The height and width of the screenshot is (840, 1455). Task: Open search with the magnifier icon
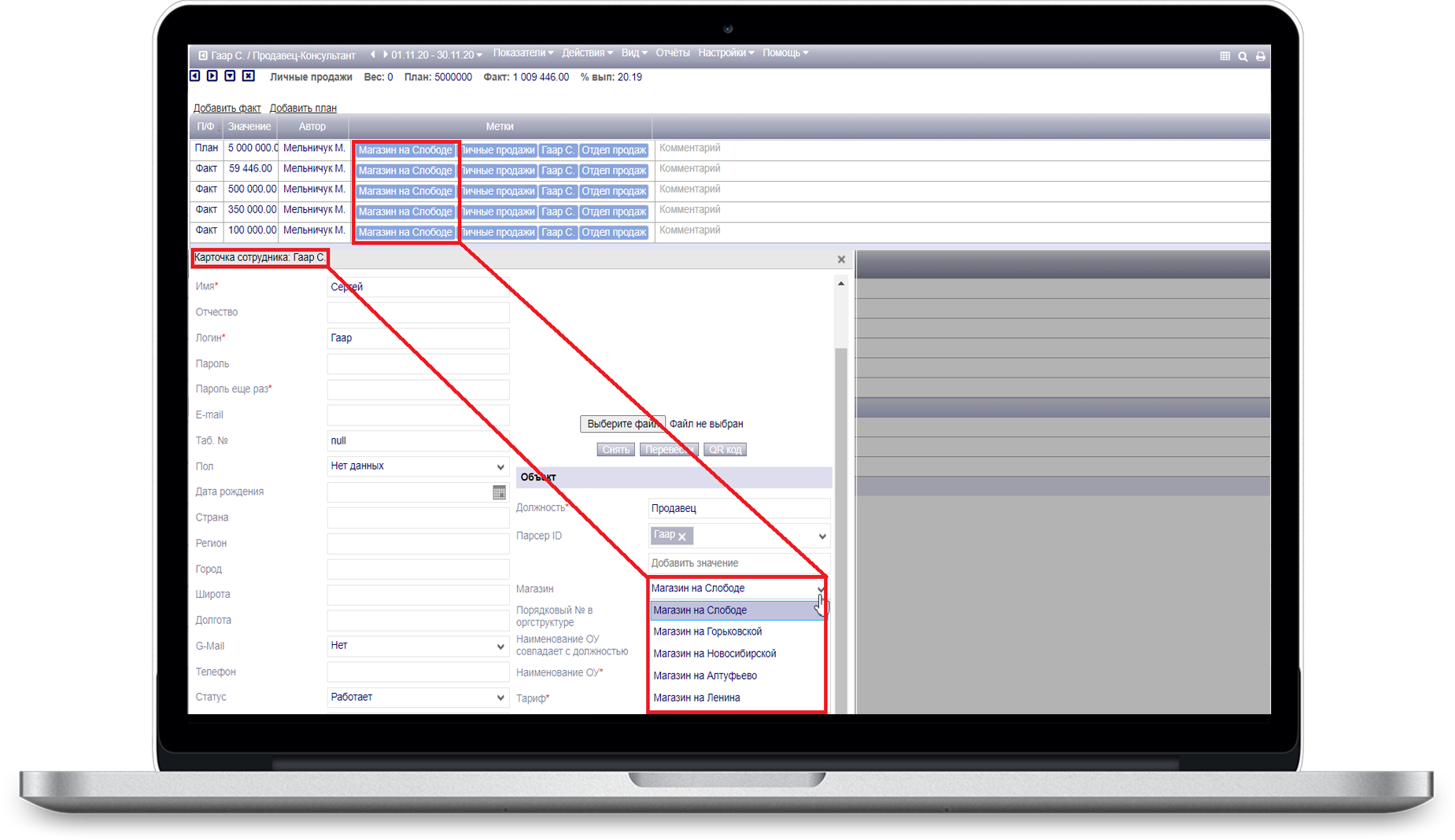tap(1243, 56)
